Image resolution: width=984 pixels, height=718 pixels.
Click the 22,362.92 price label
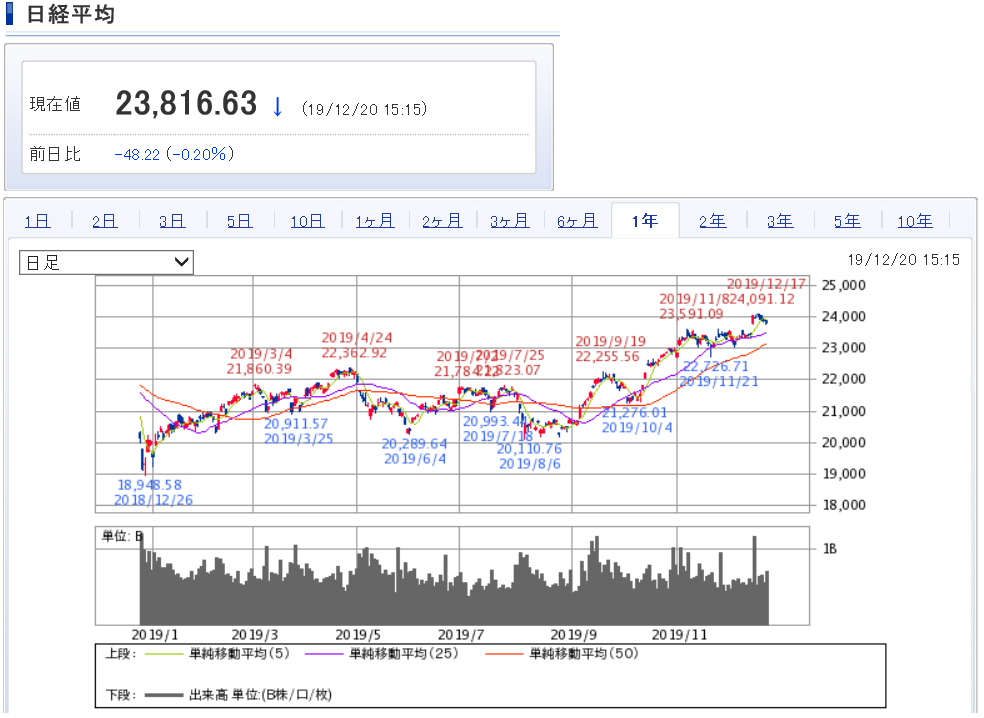coord(354,353)
